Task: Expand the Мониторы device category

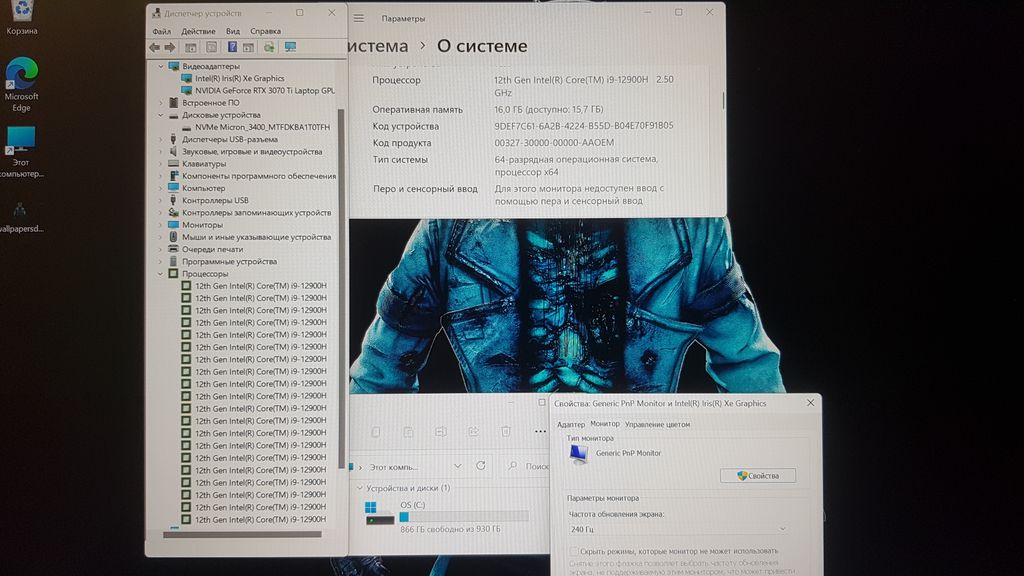Action: (x=161, y=225)
